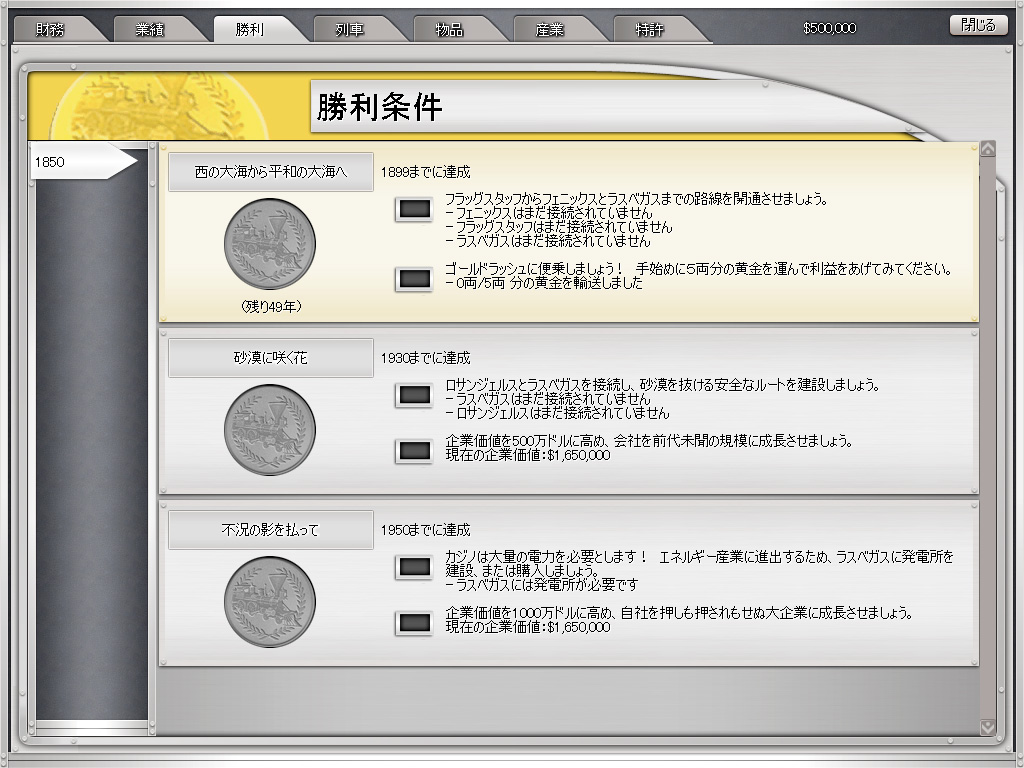Screen dimensions: 1024x768
Task: Check the 1000万ドル company value objective box
Action: 414,623
